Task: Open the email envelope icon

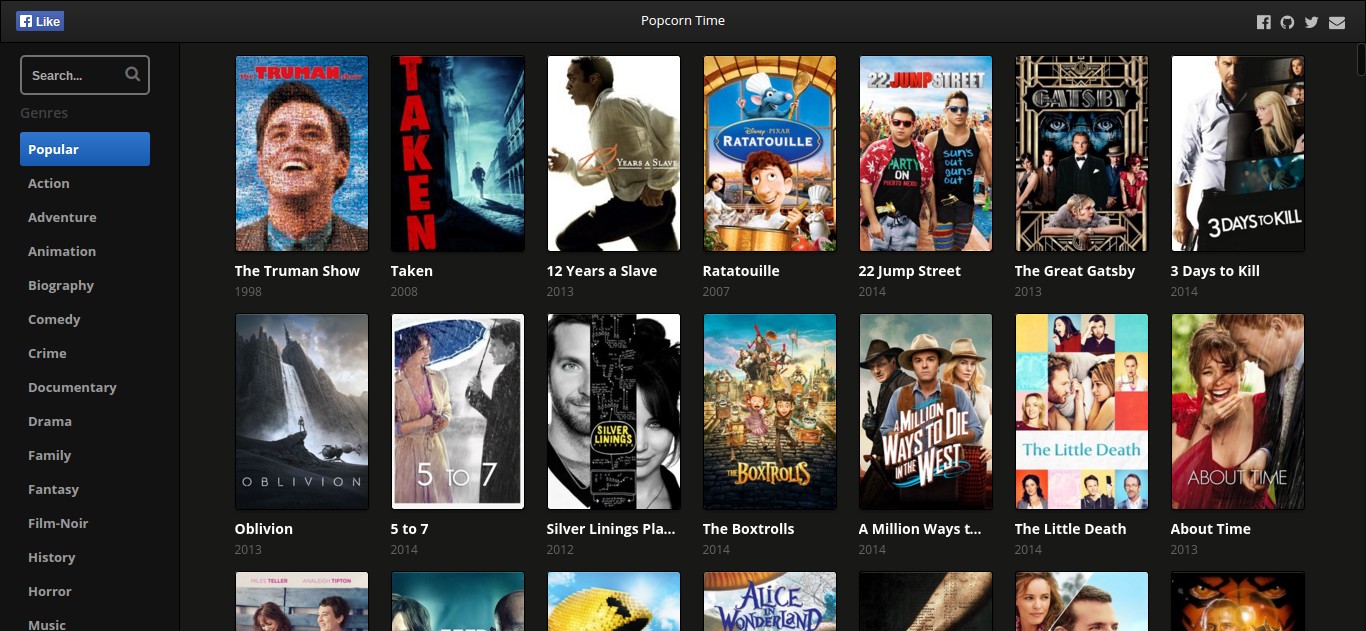Action: point(1337,22)
